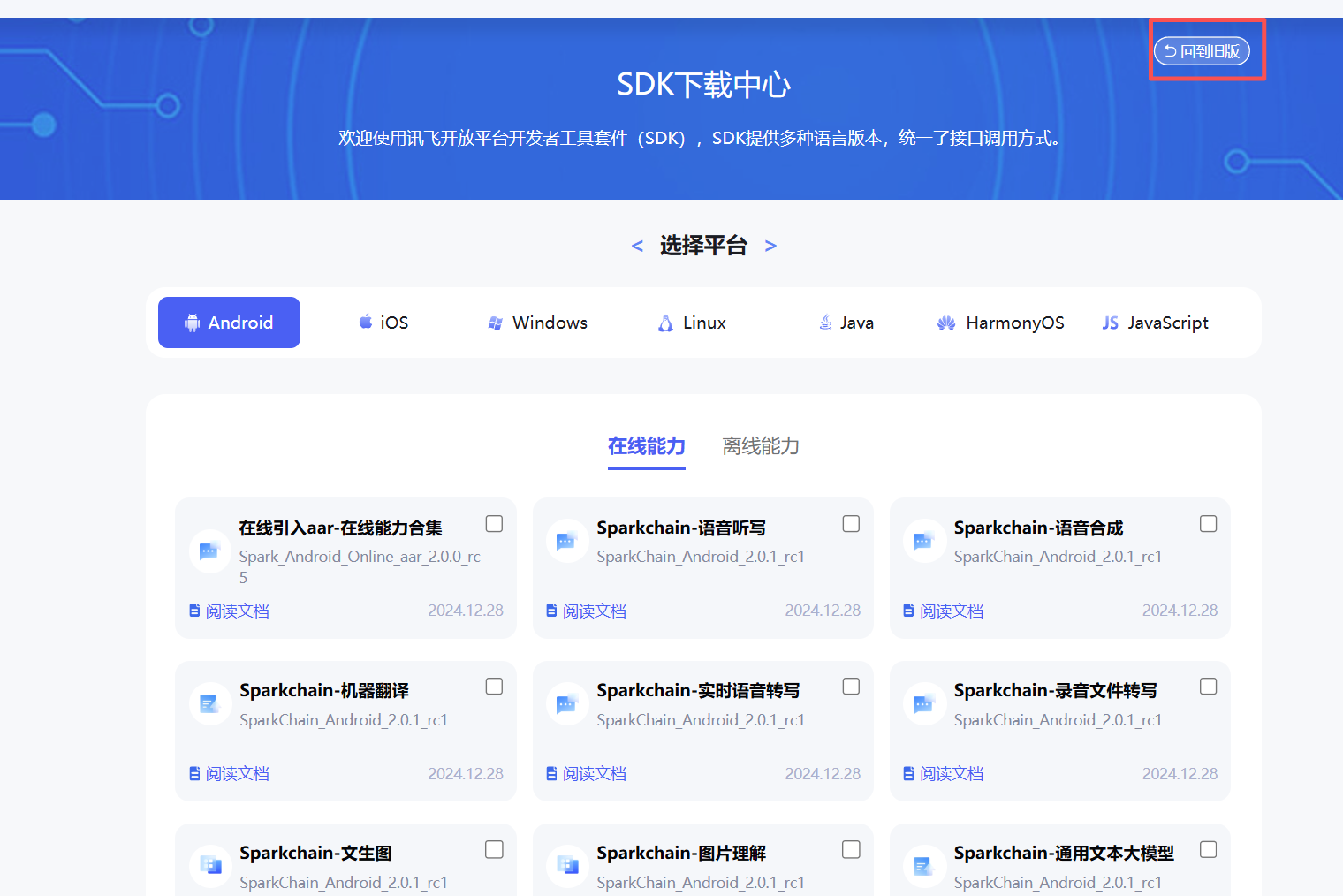Viewport: 1343px width, 896px height.
Task: Click the 在线引入aar-在线能力合集 title
Action: click(x=340, y=528)
